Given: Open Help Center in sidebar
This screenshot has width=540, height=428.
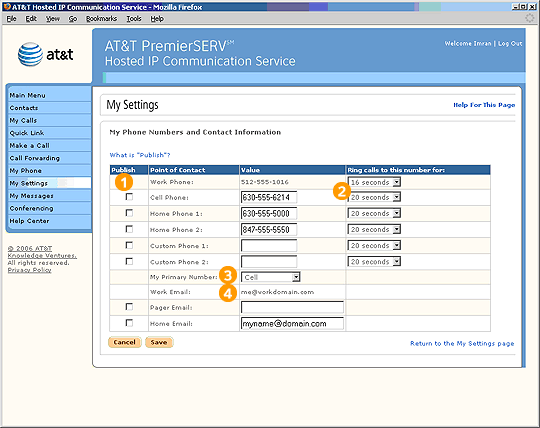Looking at the screenshot, I should (x=50, y=221).
